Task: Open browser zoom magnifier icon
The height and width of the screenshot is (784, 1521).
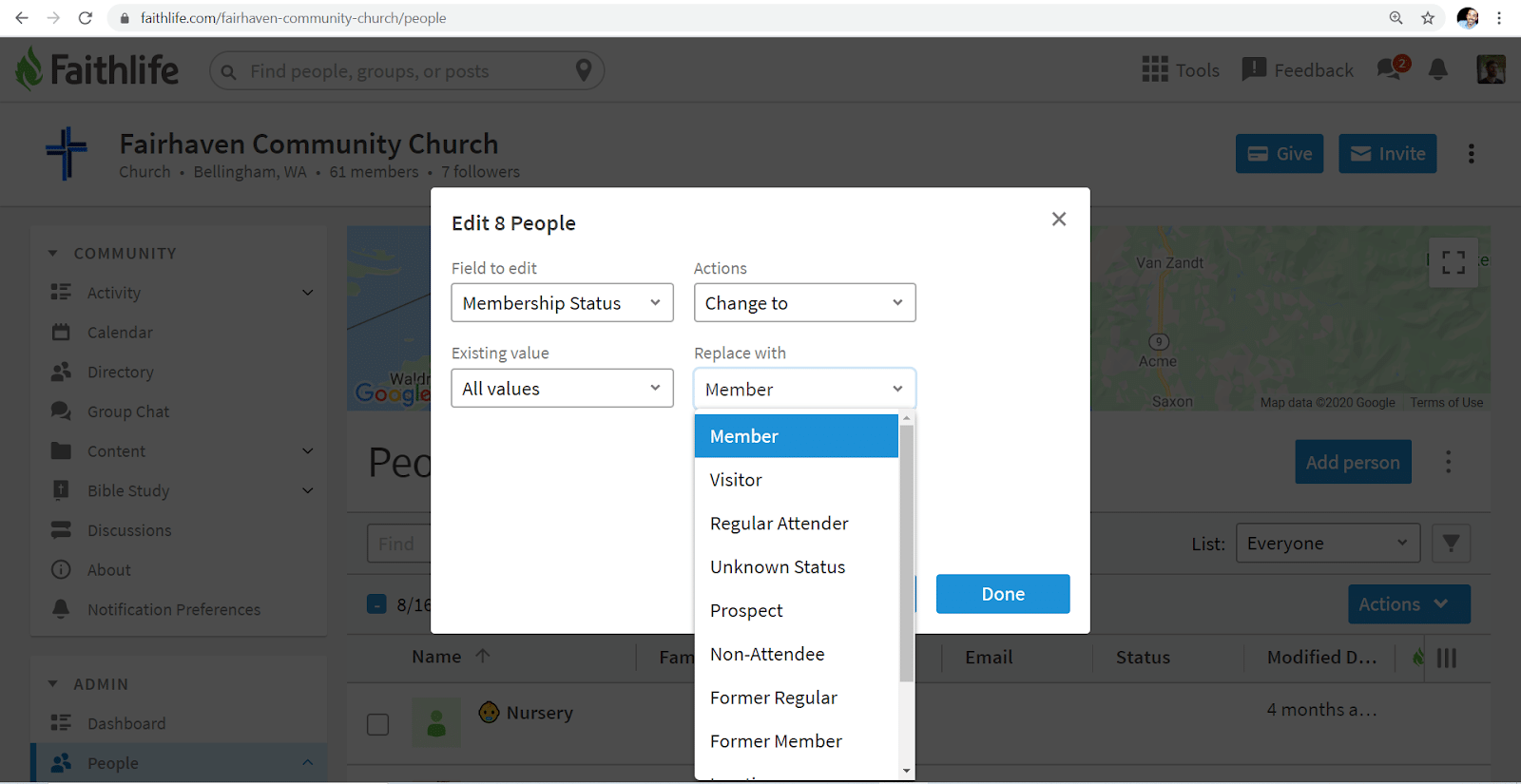Action: point(1396,18)
